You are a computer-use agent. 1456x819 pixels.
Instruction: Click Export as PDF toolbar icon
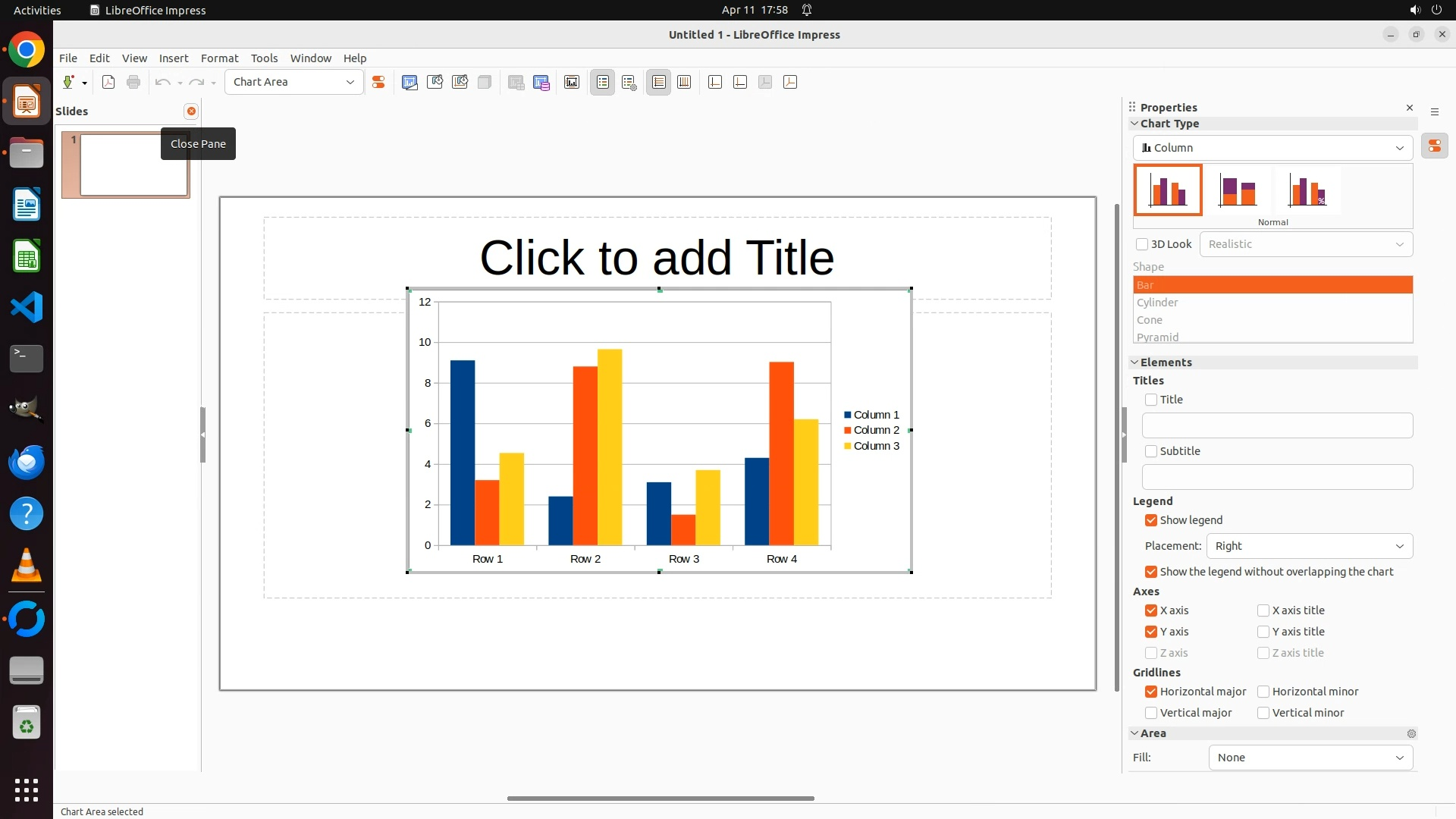(108, 82)
